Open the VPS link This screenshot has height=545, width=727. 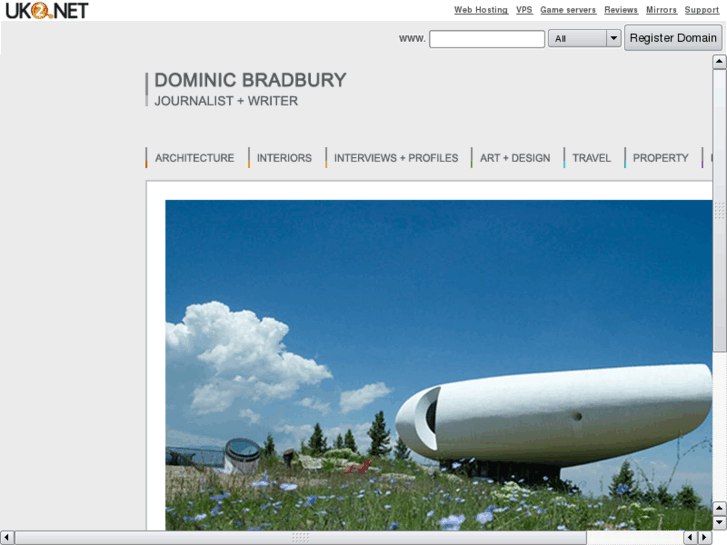click(524, 10)
